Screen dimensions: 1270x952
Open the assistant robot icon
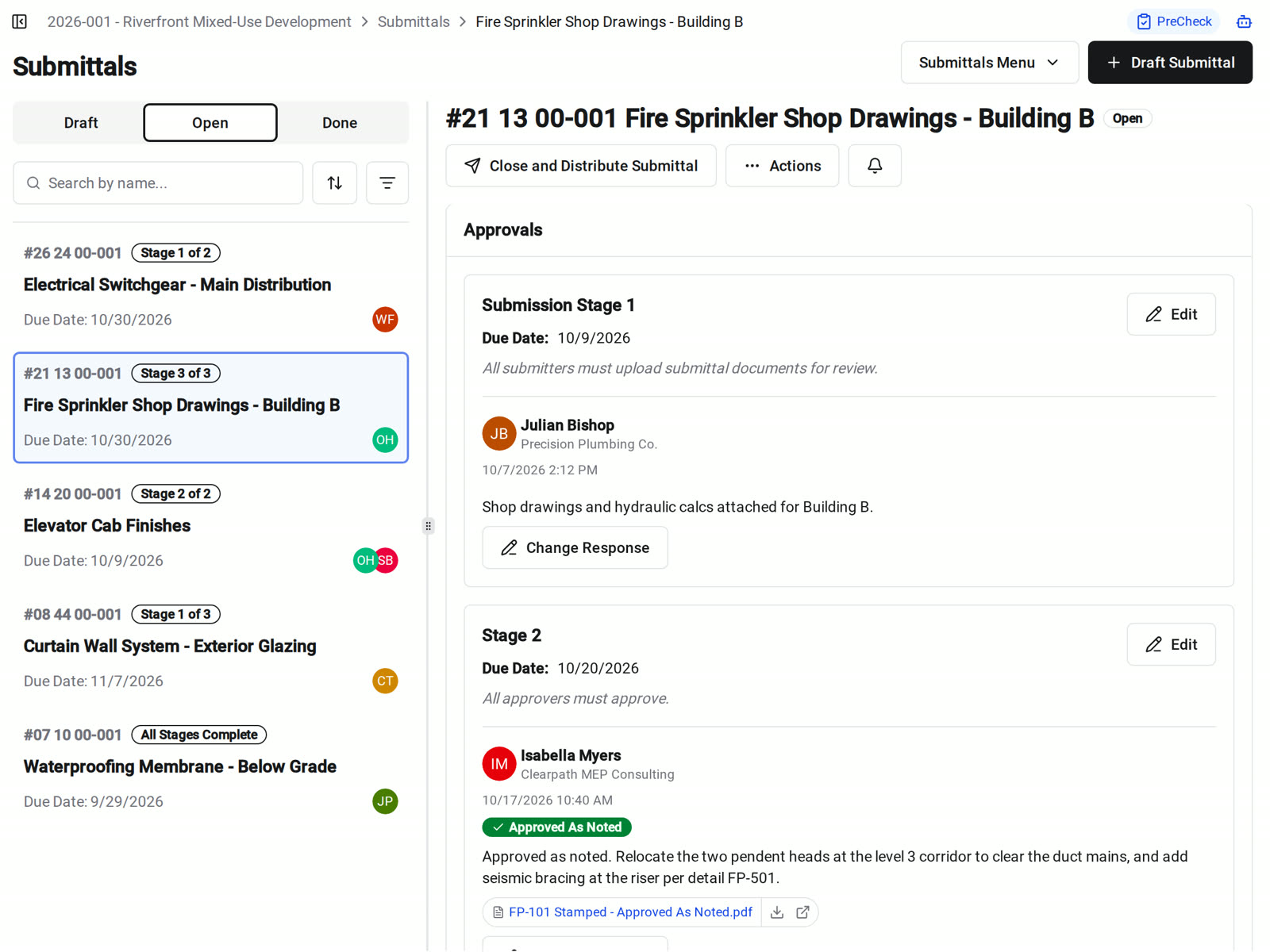pyautogui.click(x=1244, y=21)
